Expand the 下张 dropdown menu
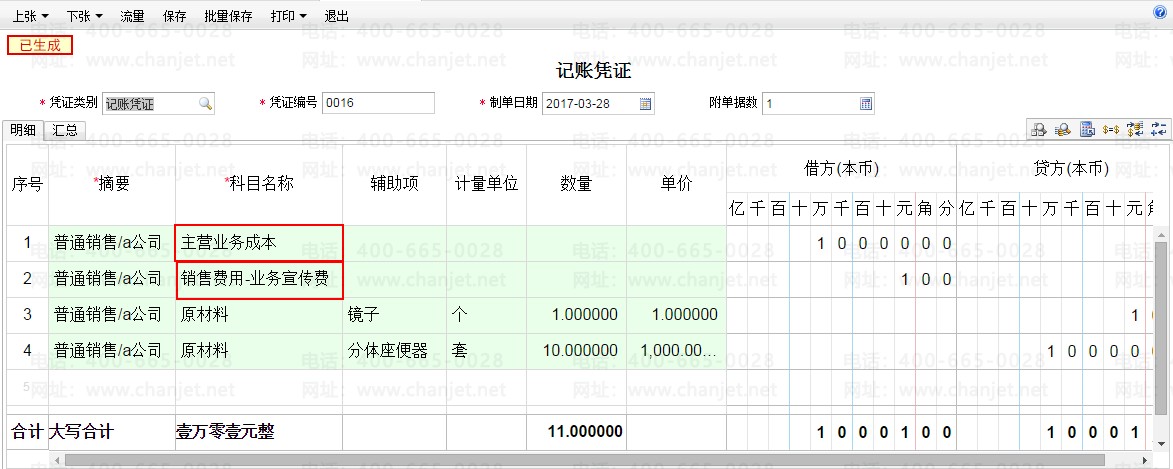This screenshot has width=1173, height=469. pos(85,17)
